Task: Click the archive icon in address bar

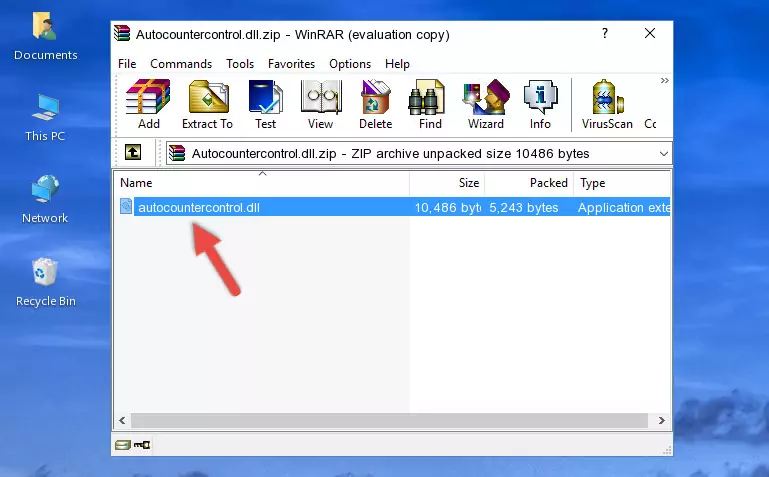Action: point(177,153)
